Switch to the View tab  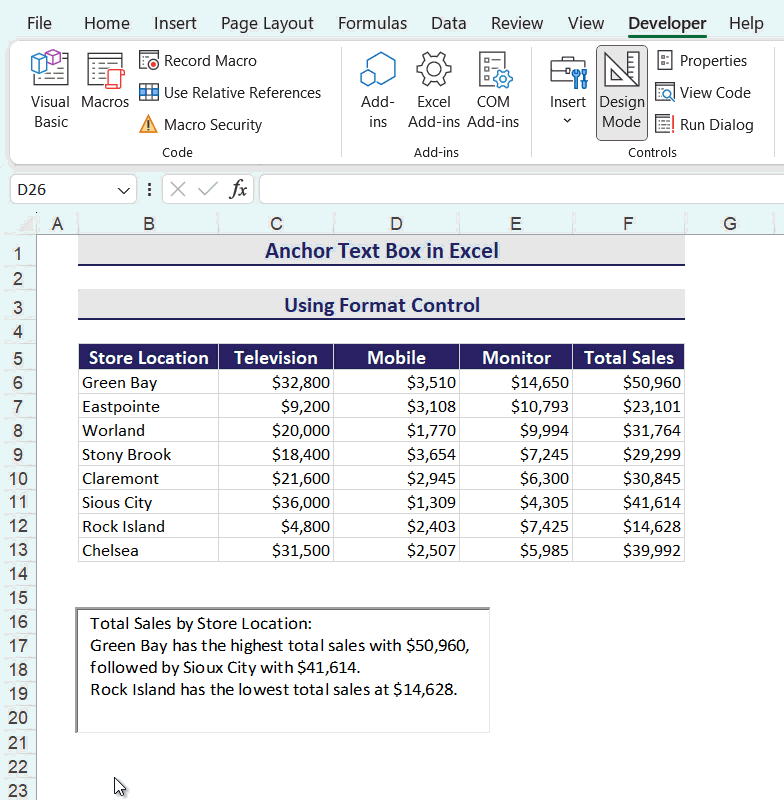coord(586,23)
